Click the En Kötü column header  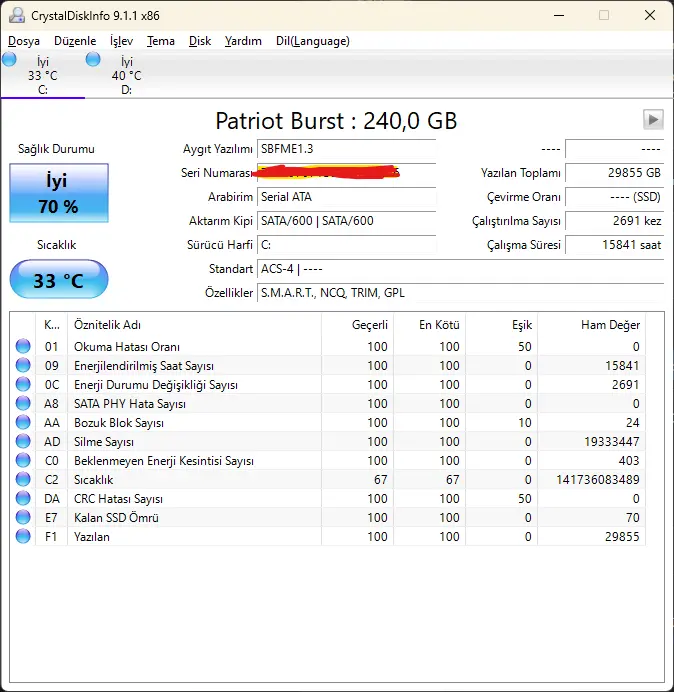click(x=429, y=325)
